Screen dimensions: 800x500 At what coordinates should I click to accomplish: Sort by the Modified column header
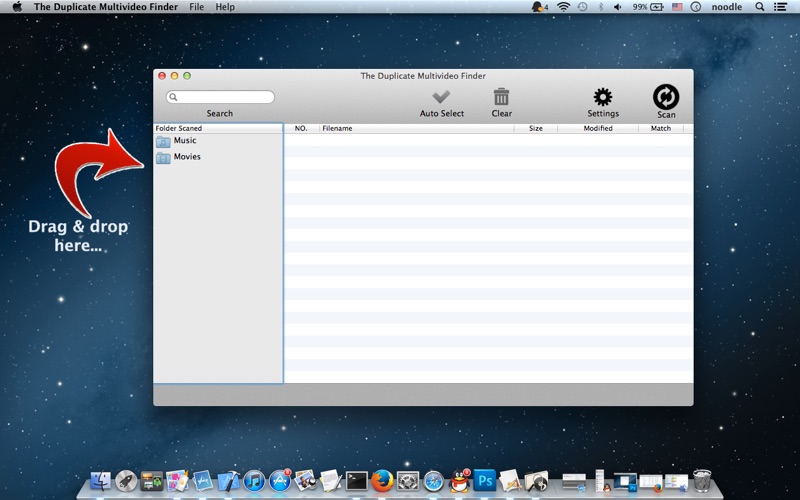point(598,128)
